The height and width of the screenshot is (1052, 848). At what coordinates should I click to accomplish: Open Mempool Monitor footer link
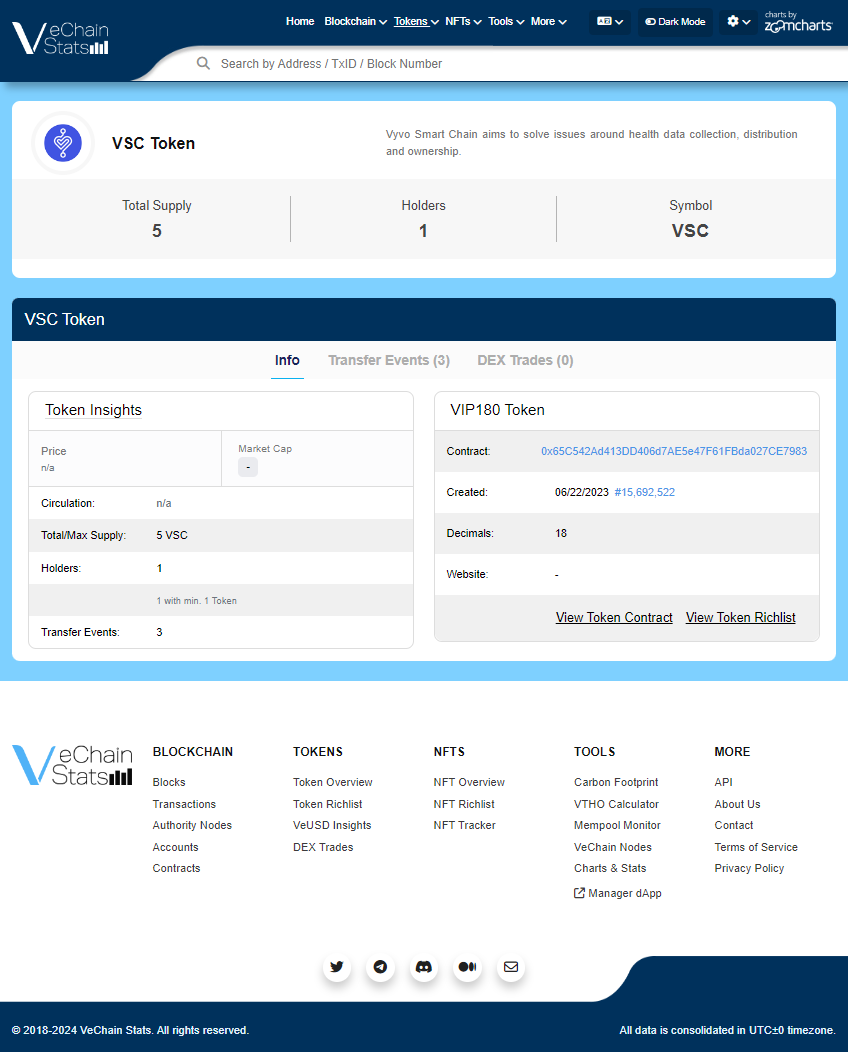point(617,825)
